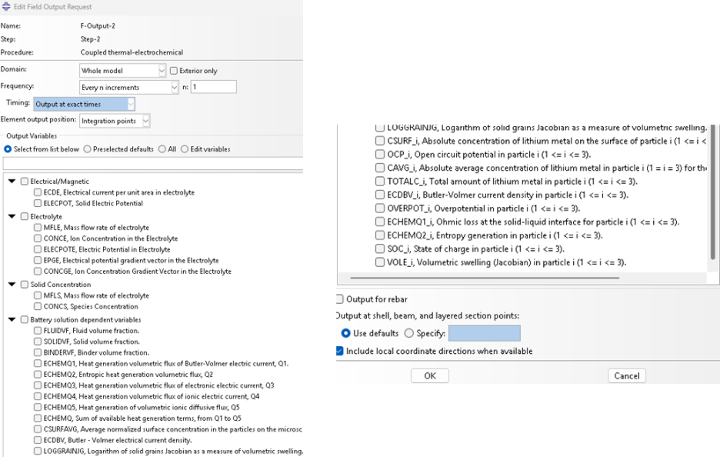Enable OCP_i Open circuit potential
This screenshot has height=458, width=720.
pos(380,154)
